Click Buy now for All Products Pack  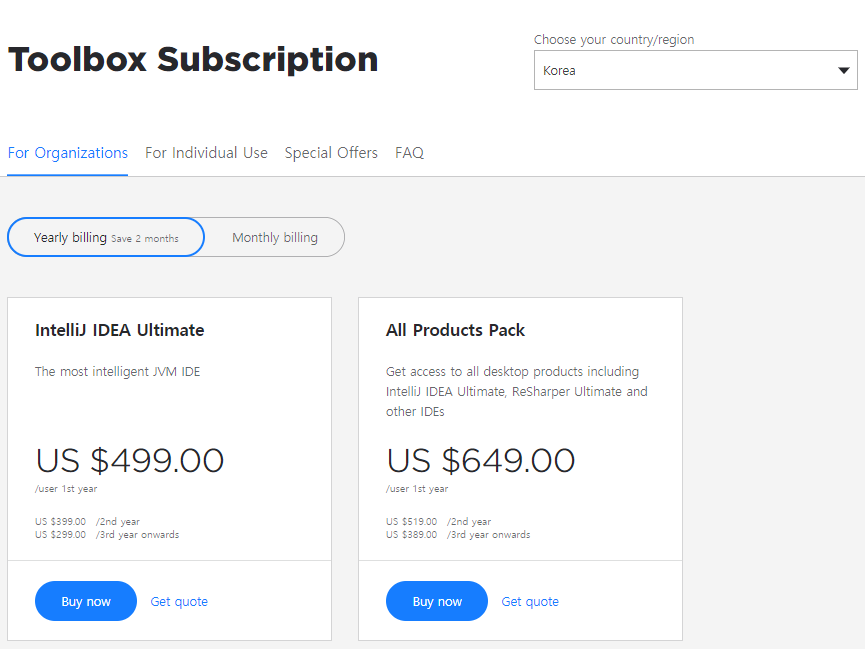(437, 601)
